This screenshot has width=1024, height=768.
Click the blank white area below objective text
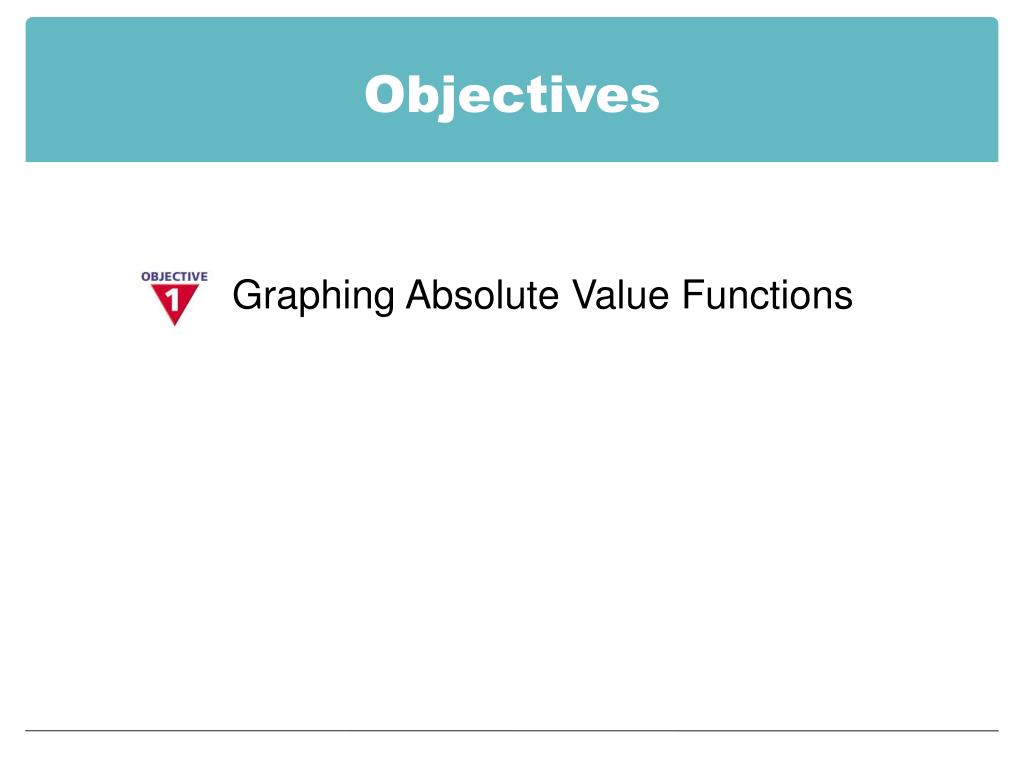point(511,500)
